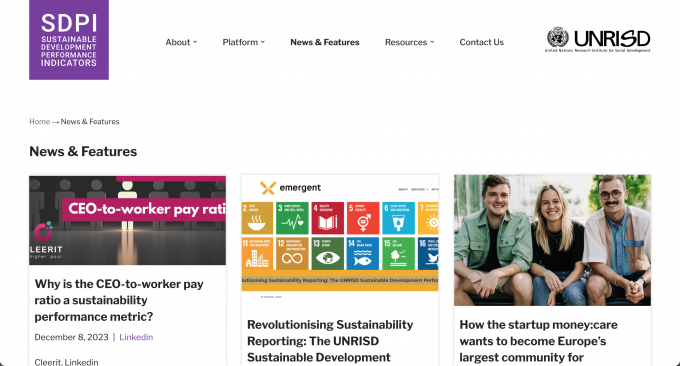Open the About menu item

(x=177, y=42)
